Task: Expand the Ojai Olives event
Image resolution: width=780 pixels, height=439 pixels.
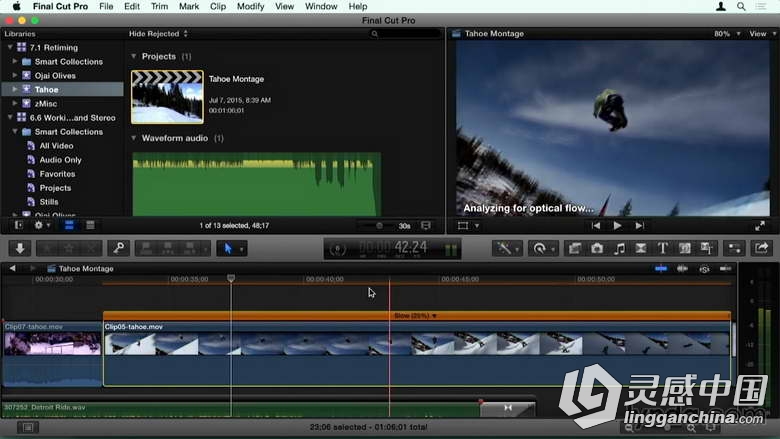Action: pyautogui.click(x=15, y=75)
